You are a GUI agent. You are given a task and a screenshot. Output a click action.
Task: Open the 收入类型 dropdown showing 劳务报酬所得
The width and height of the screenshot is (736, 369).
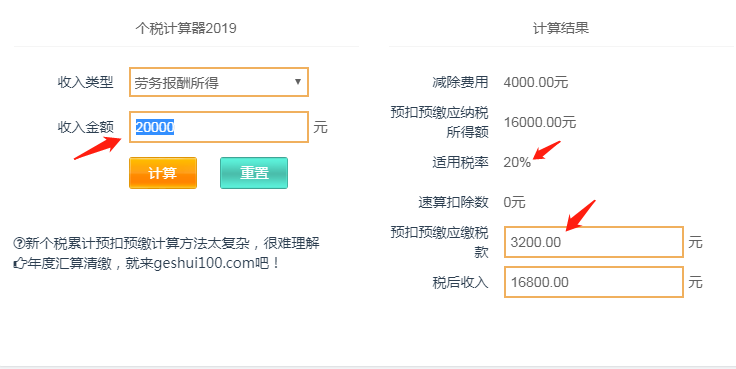pos(219,82)
